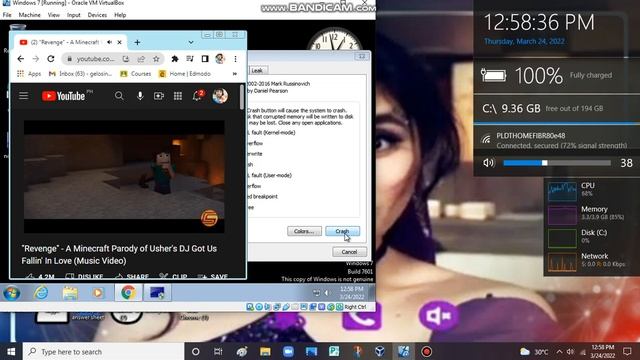
Task: Open the YouTube account avatar
Action: pos(220,96)
